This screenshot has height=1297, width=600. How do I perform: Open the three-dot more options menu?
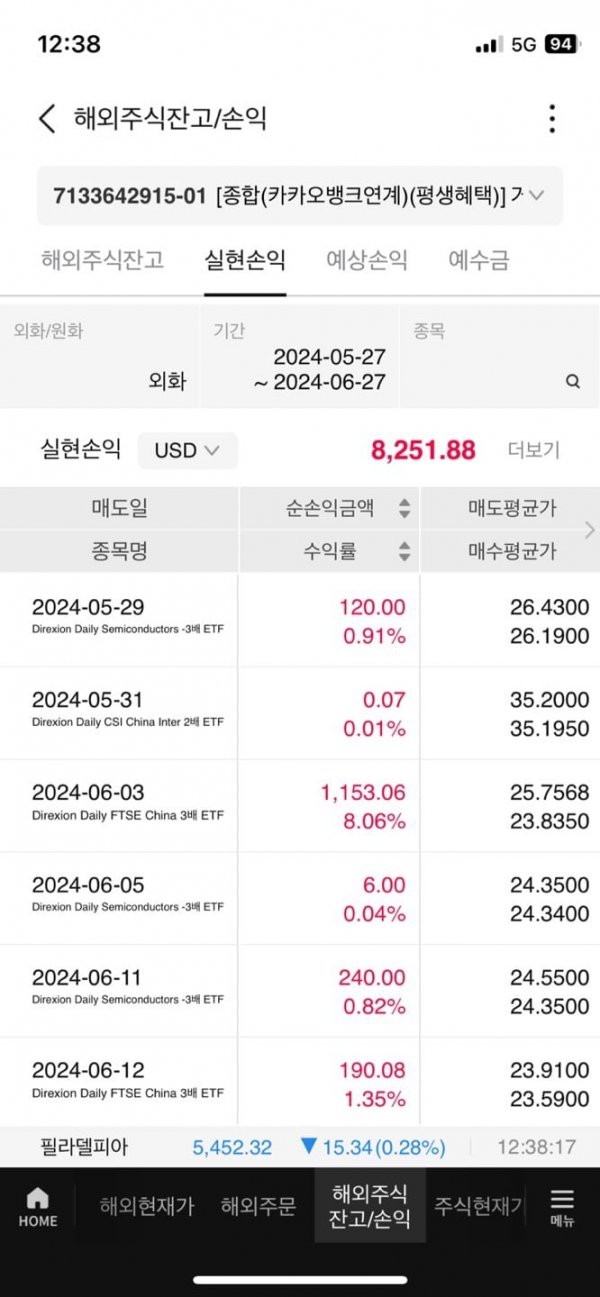point(551,118)
